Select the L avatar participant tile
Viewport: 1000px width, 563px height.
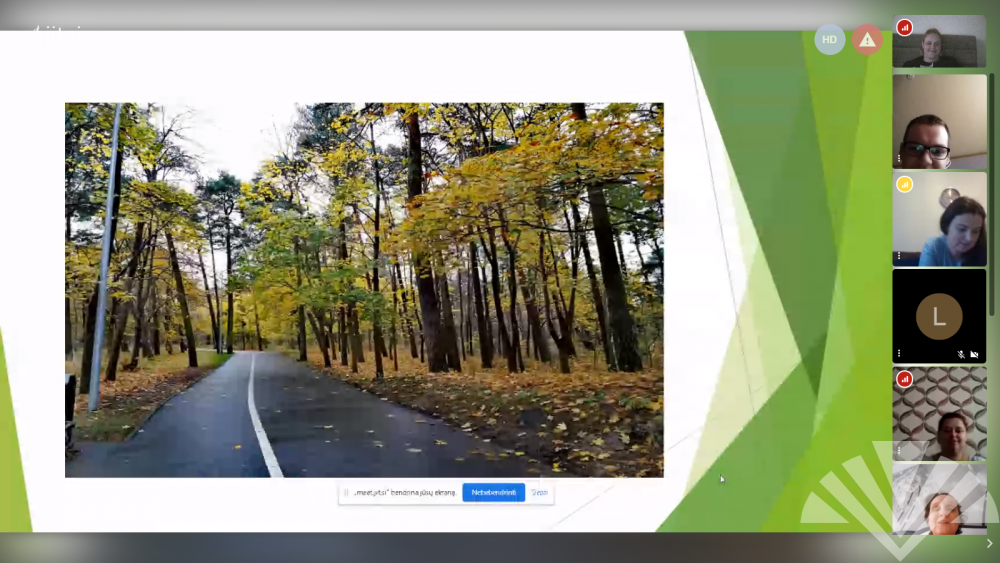coord(939,316)
